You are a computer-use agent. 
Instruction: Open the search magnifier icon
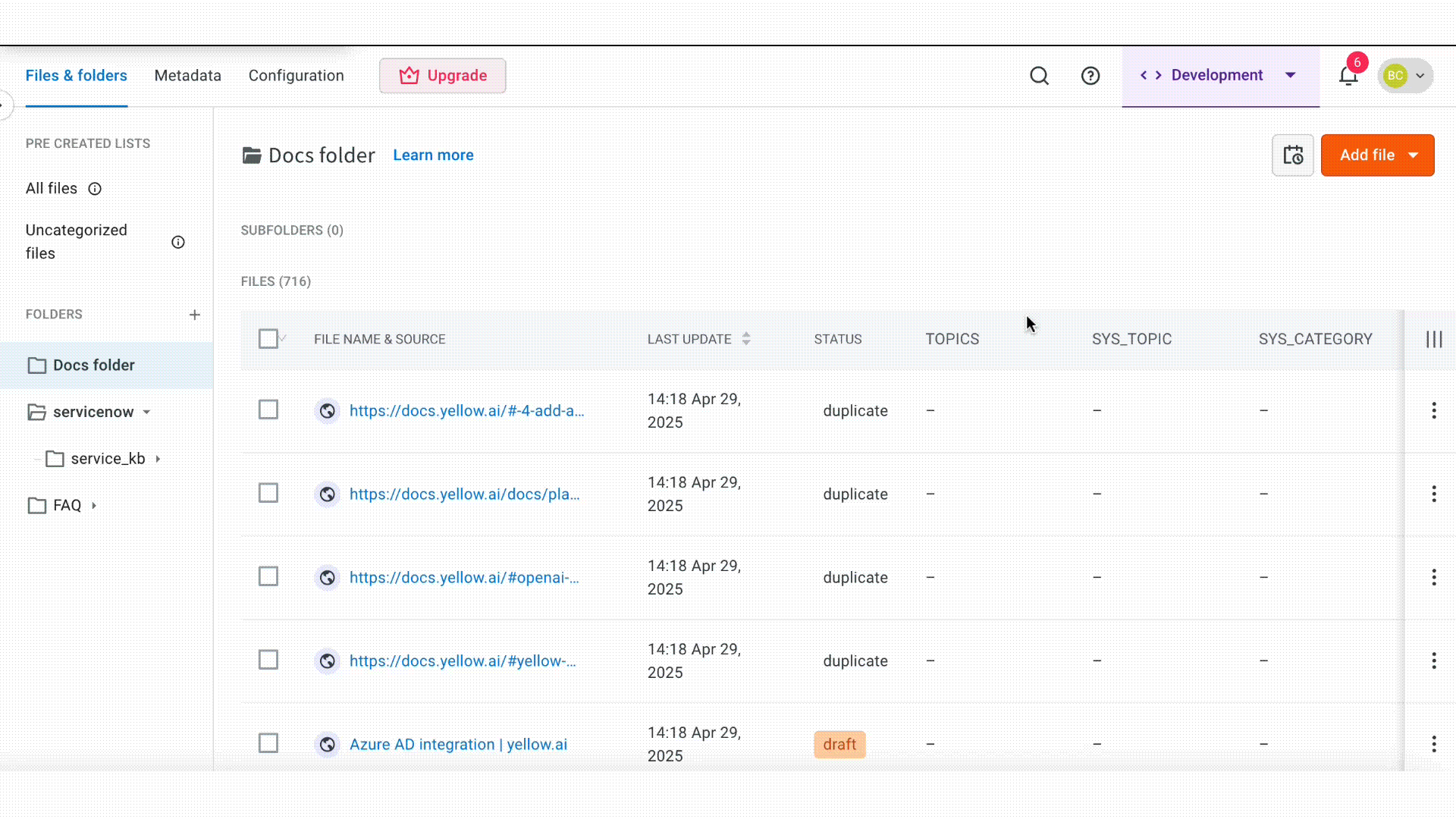(x=1039, y=76)
